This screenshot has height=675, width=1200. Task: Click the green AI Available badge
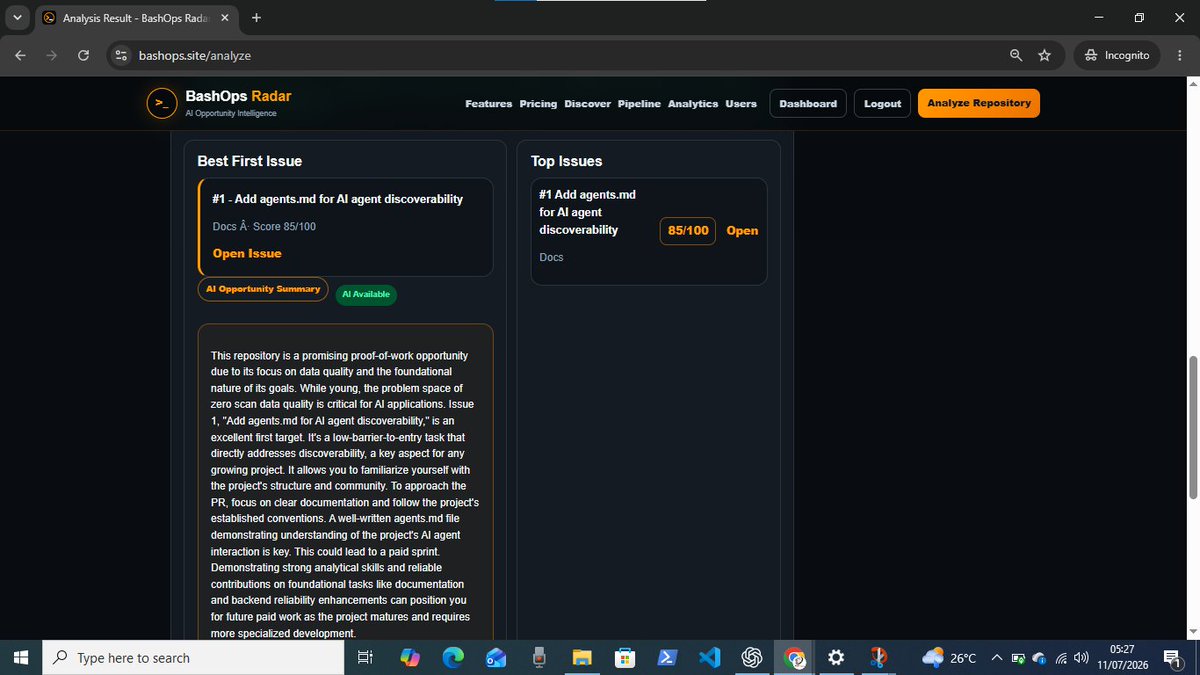[x=366, y=294]
